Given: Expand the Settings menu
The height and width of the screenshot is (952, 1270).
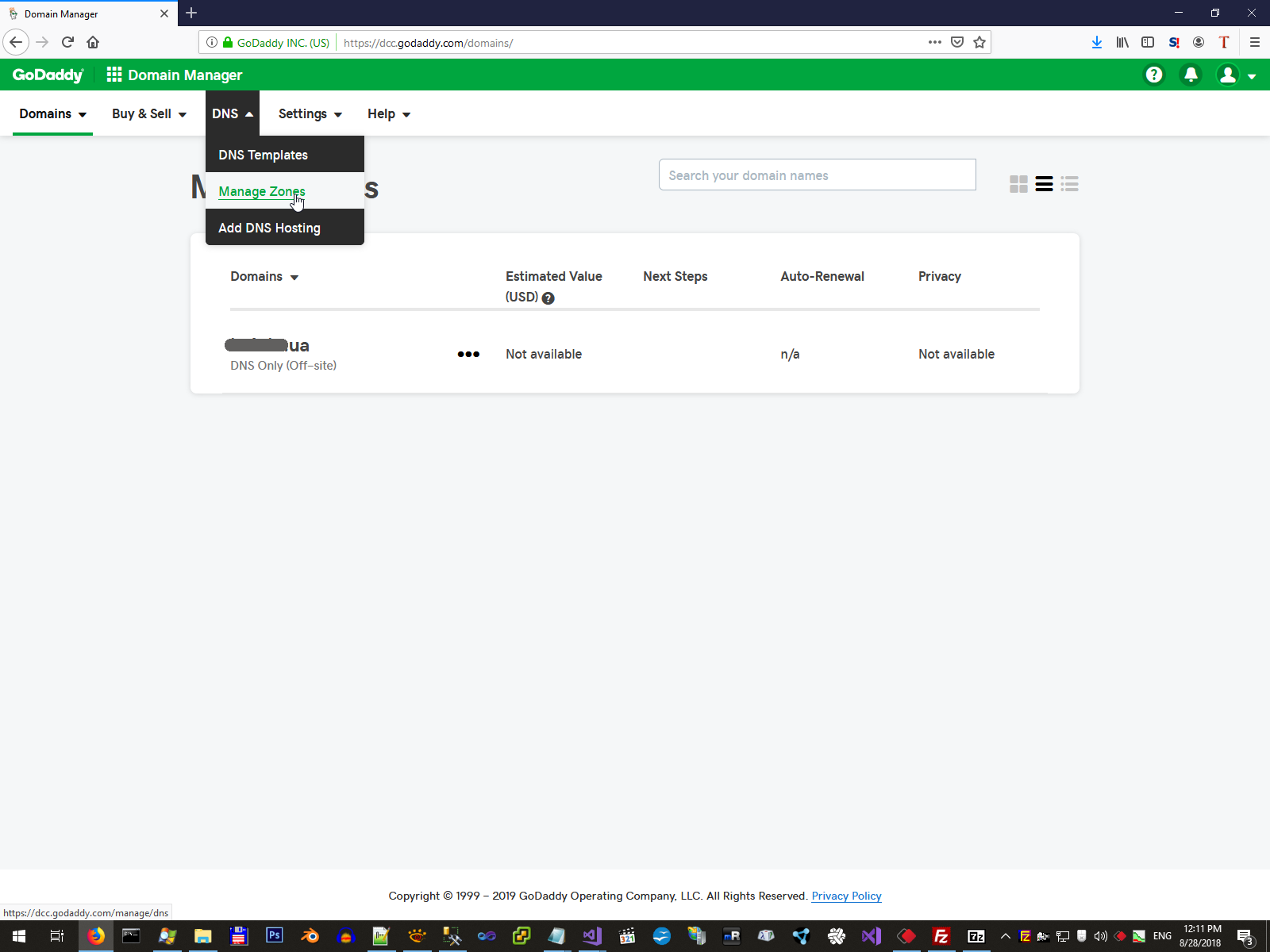Looking at the screenshot, I should (310, 113).
